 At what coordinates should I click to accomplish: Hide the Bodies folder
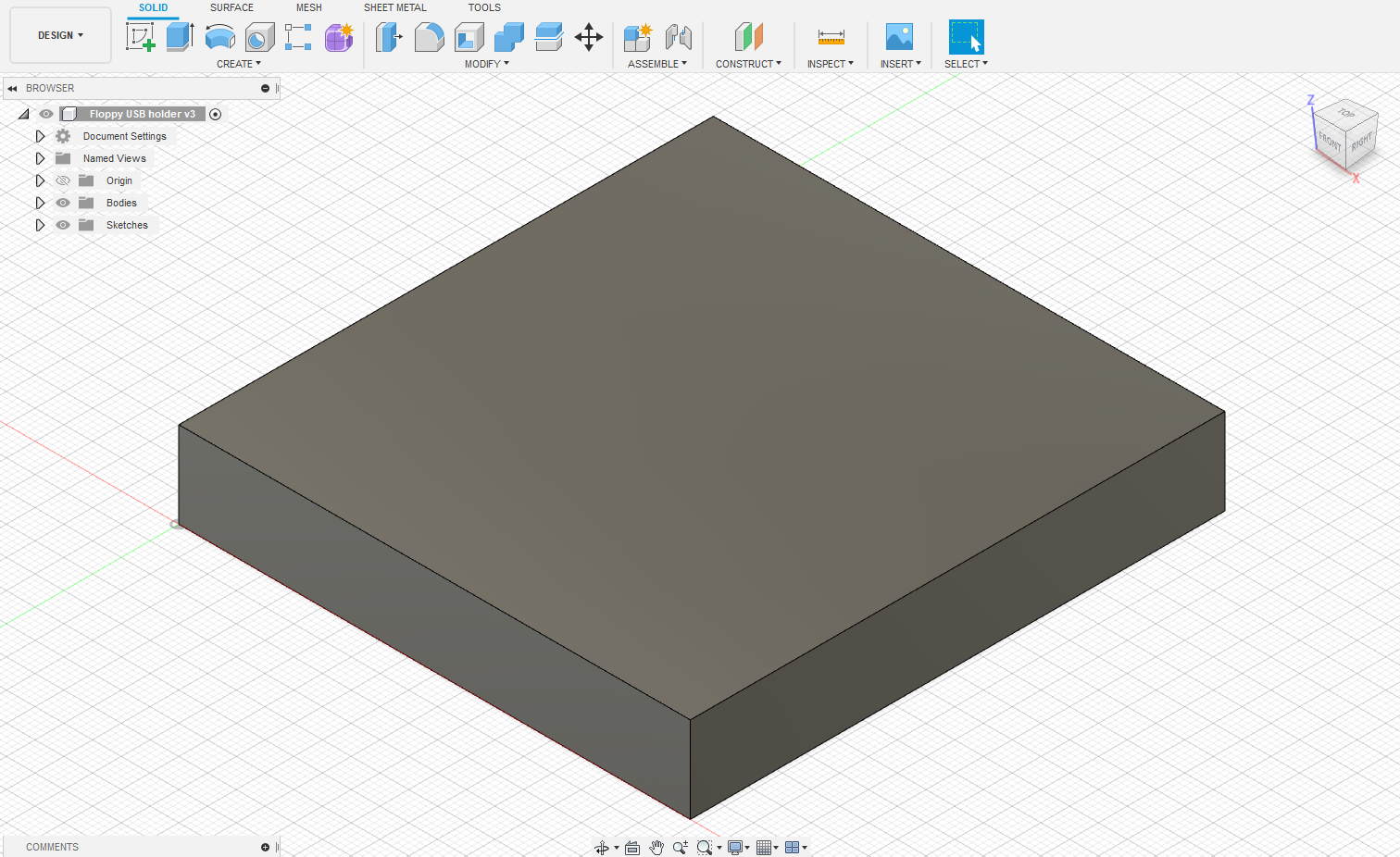(63, 203)
